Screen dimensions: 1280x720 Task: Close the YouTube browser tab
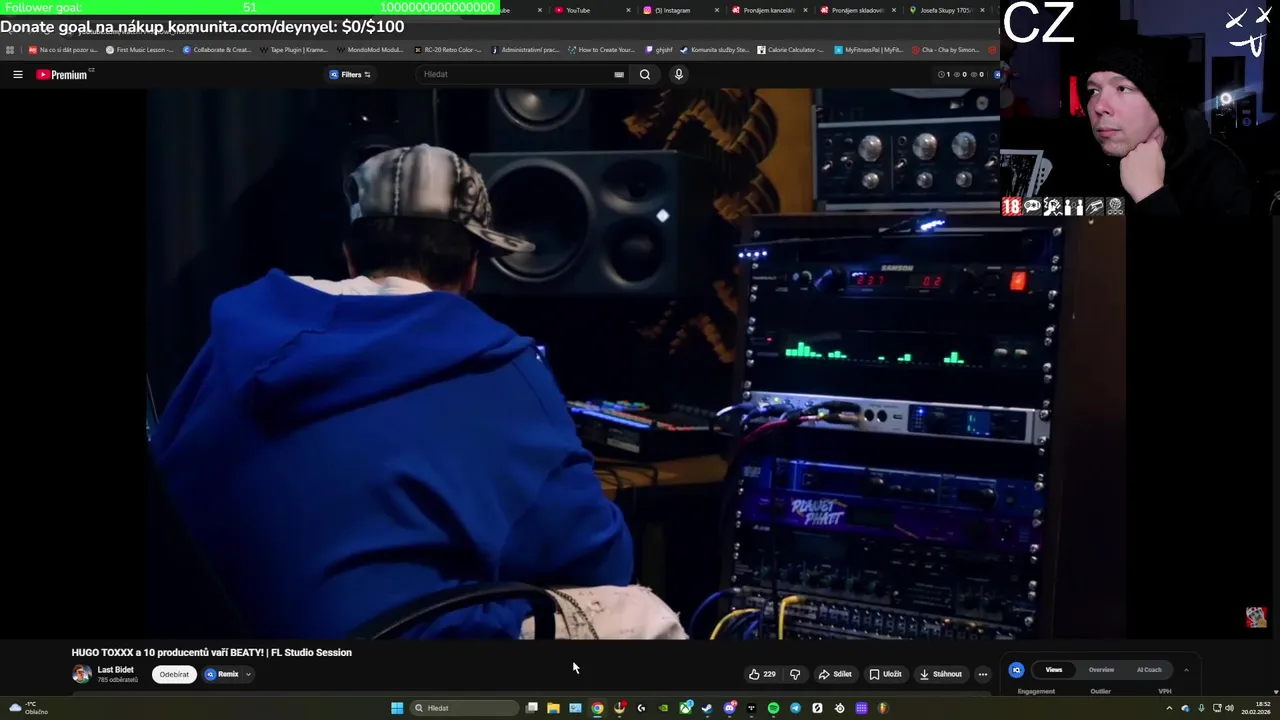point(629,10)
